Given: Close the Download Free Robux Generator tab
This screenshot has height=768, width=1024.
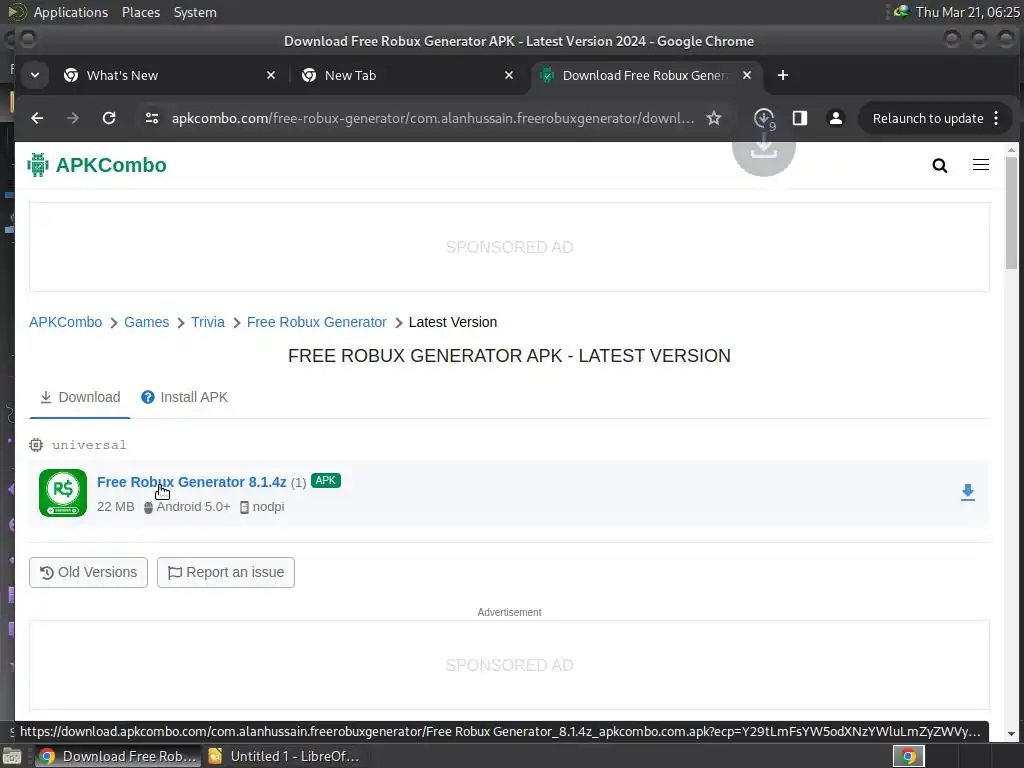Looking at the screenshot, I should pyautogui.click(x=747, y=75).
